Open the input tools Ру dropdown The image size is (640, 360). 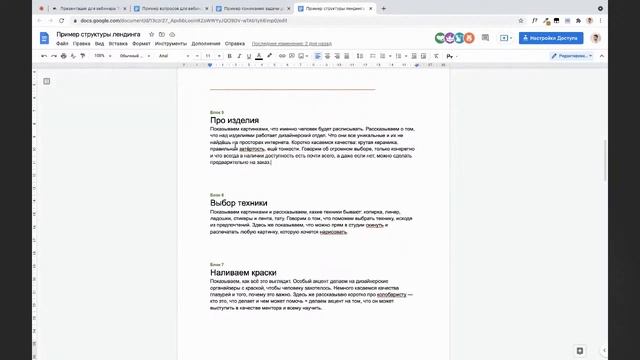451,56
